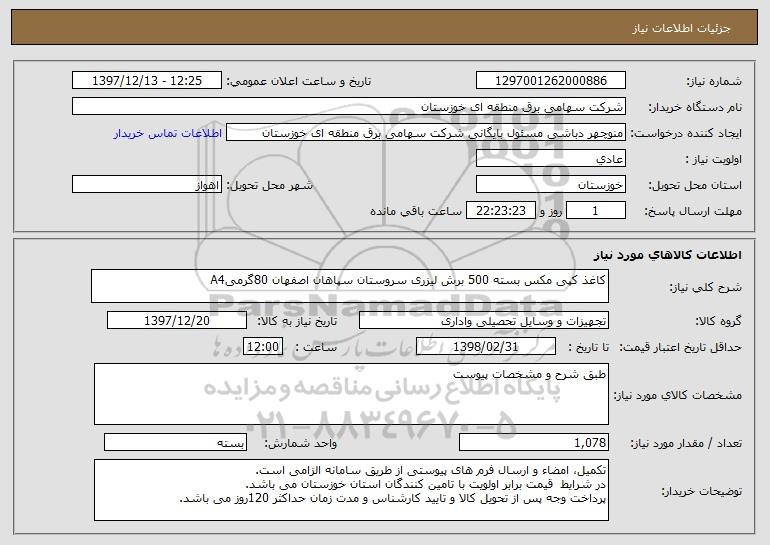Select the time field showing 12:00
Viewport: 770px width, 545px height.
(263, 347)
